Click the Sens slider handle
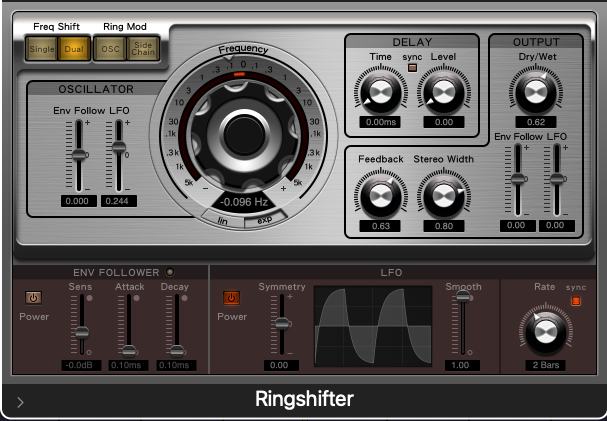The image size is (607, 421). point(82,332)
